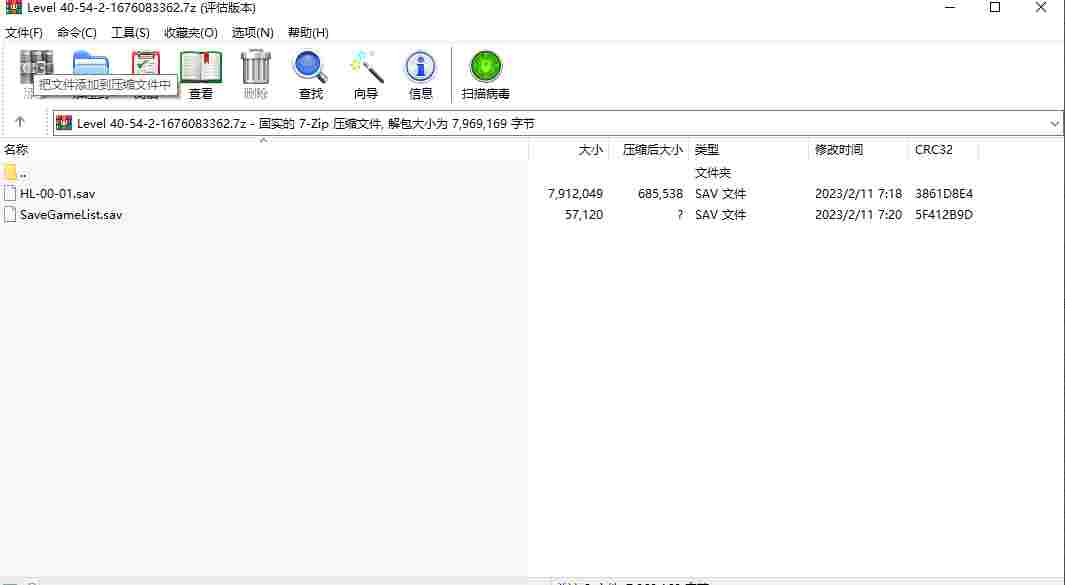Click the parent folder '..' icon
Image resolution: width=1065 pixels, height=585 pixels.
click(x=10, y=173)
